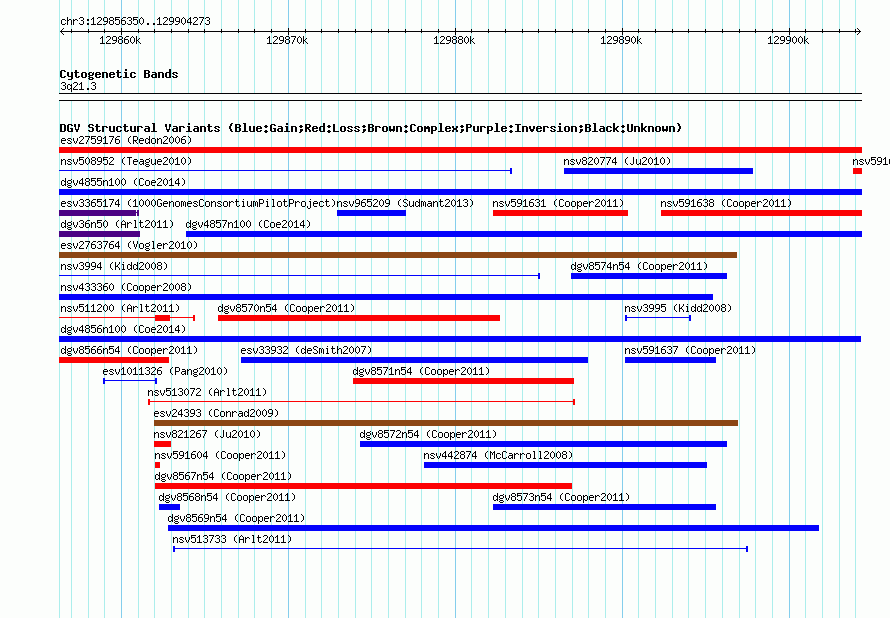The image size is (890, 618).
Task: Click the red esv2759176 loss bar
Action: coord(460,150)
